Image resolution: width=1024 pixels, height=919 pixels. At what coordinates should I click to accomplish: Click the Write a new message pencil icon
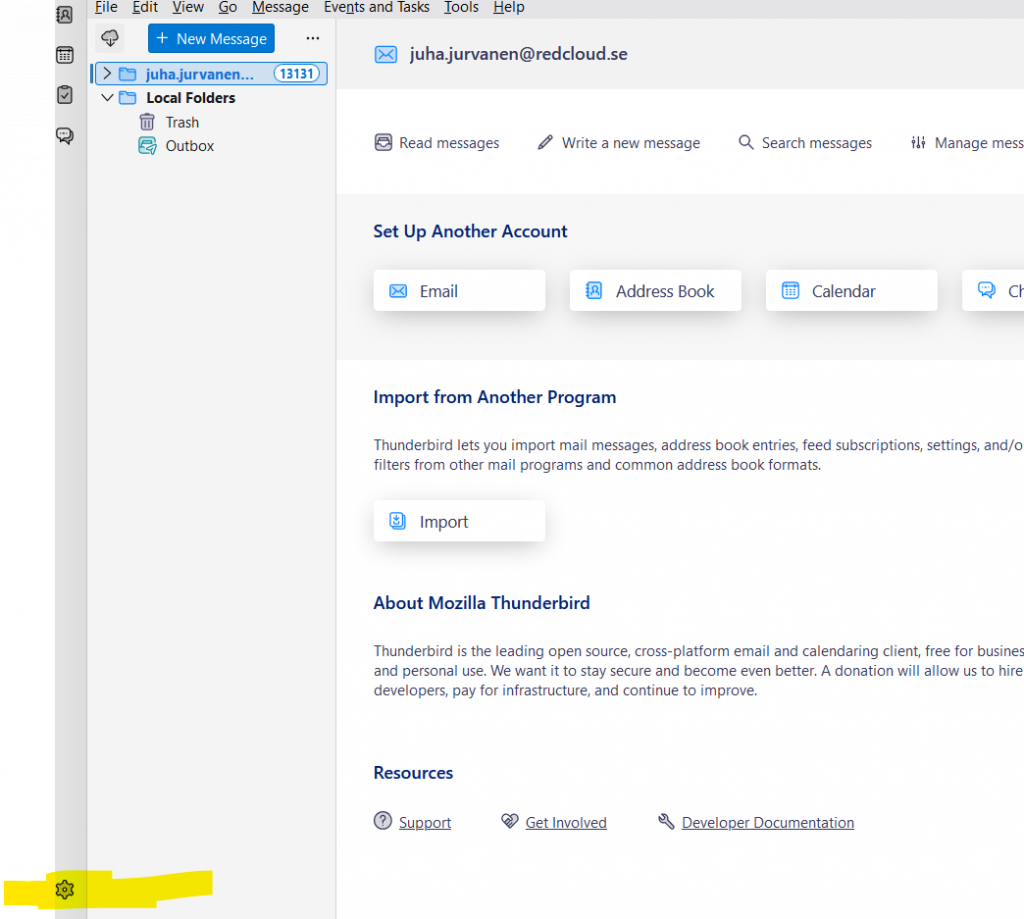[545, 143]
